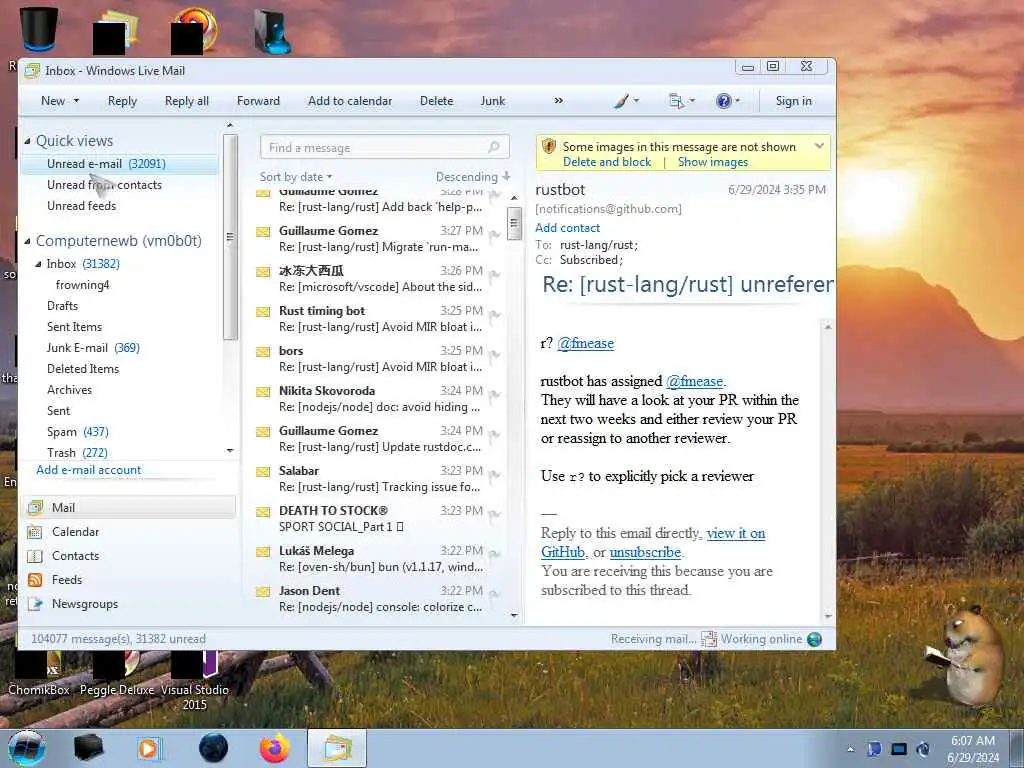Click Reply in the toolbar

122,101
